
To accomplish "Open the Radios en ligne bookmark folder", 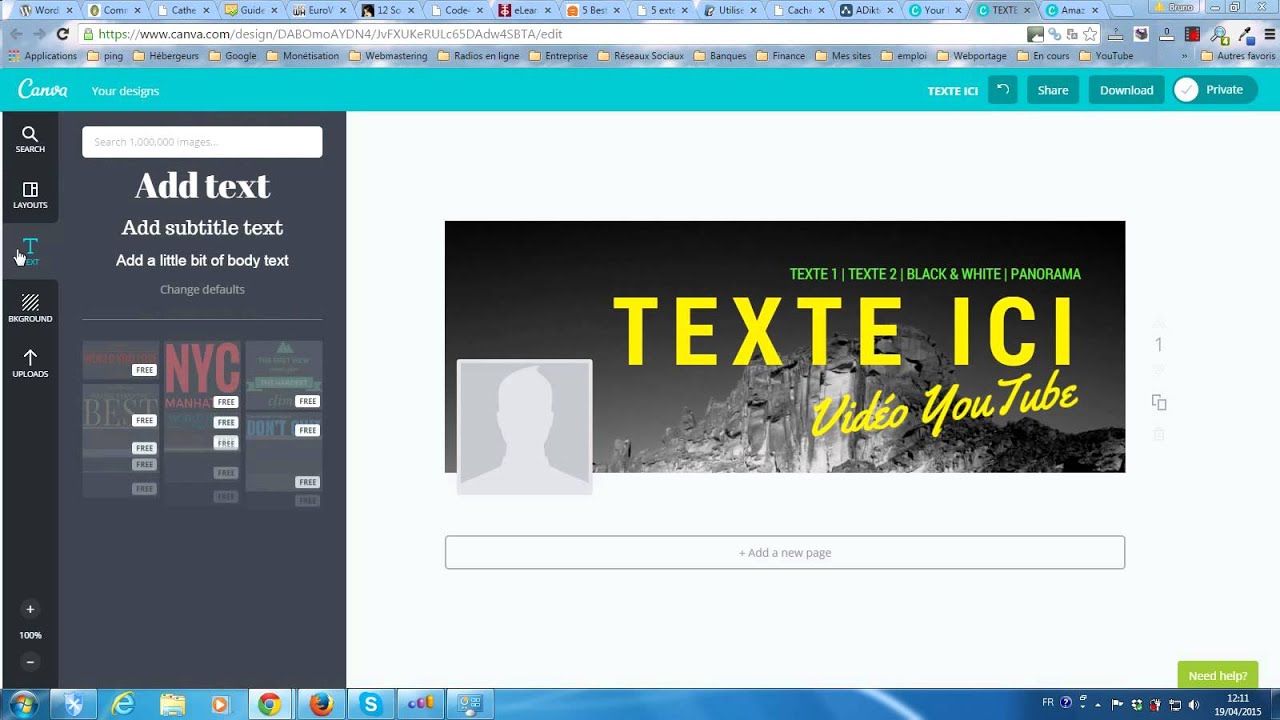I will pyautogui.click(x=478, y=56).
